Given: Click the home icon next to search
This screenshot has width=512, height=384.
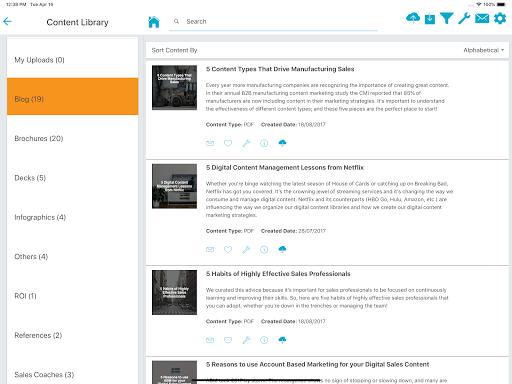Looking at the screenshot, I should coord(154,22).
